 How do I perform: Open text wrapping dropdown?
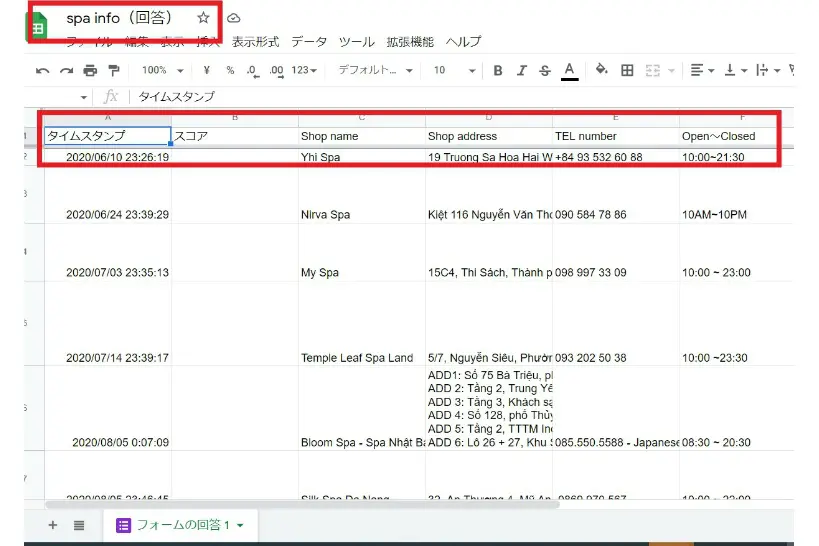768,70
